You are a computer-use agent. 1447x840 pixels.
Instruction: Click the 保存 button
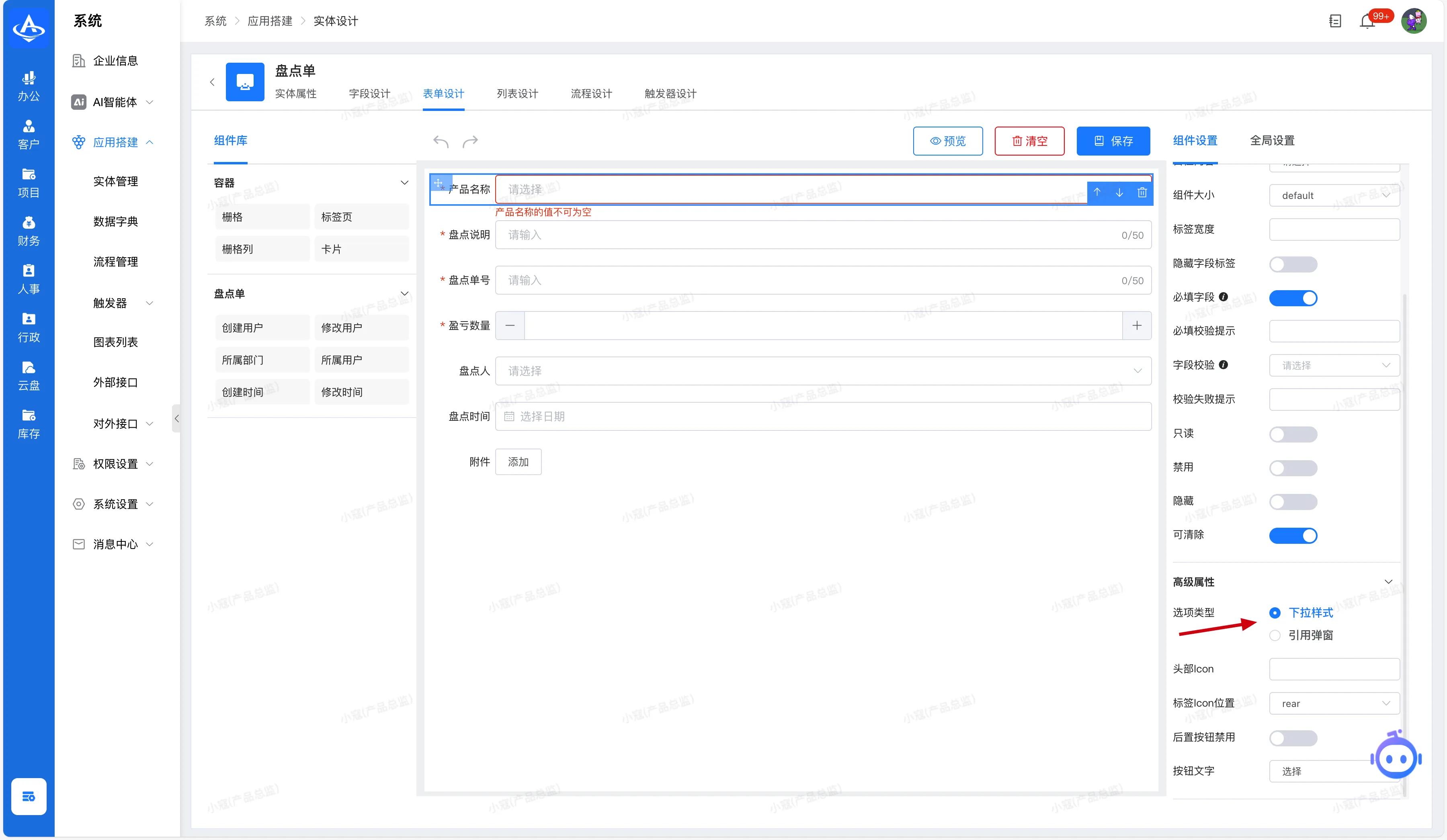coord(1113,141)
